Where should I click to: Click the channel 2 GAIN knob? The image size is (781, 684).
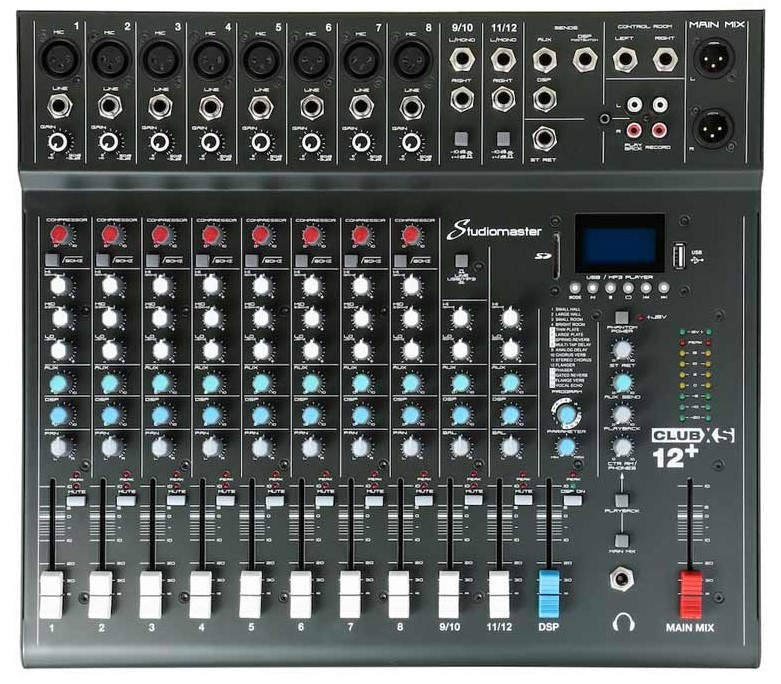tap(108, 142)
